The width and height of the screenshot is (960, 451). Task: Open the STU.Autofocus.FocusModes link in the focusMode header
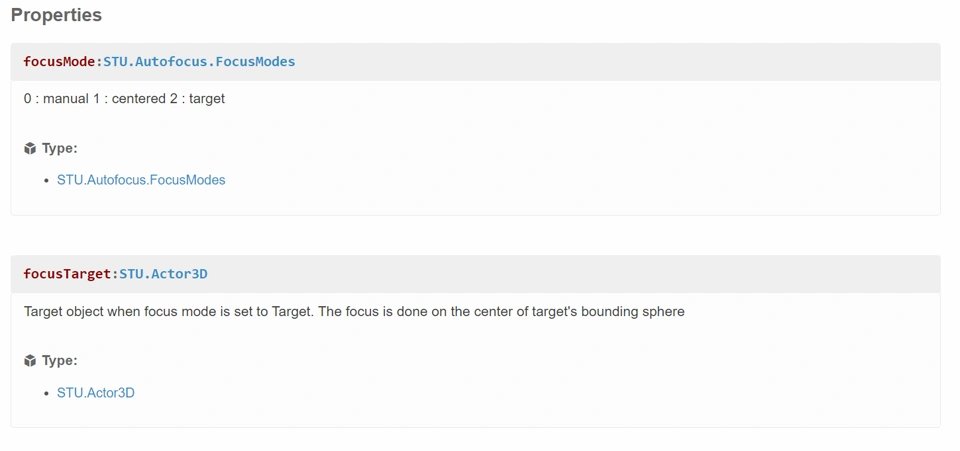pos(199,62)
